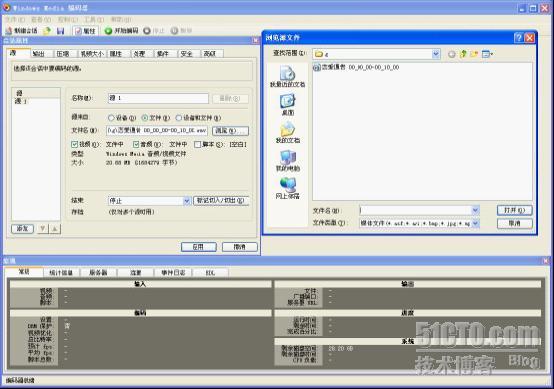Click the Browse (浏览) button
Viewport: 554px width, 389px height.
pos(230,131)
